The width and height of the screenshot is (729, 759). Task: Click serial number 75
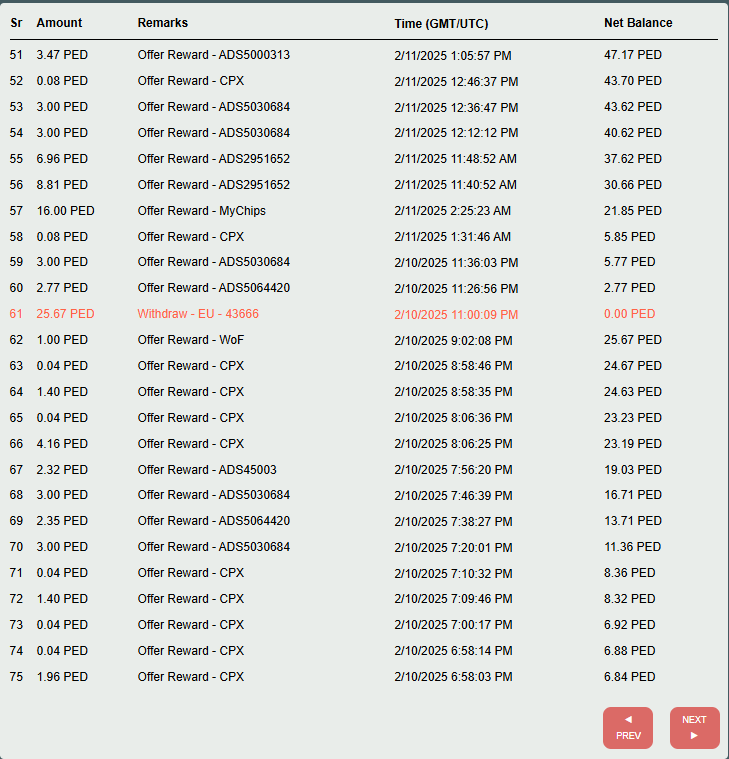[x=16, y=677]
